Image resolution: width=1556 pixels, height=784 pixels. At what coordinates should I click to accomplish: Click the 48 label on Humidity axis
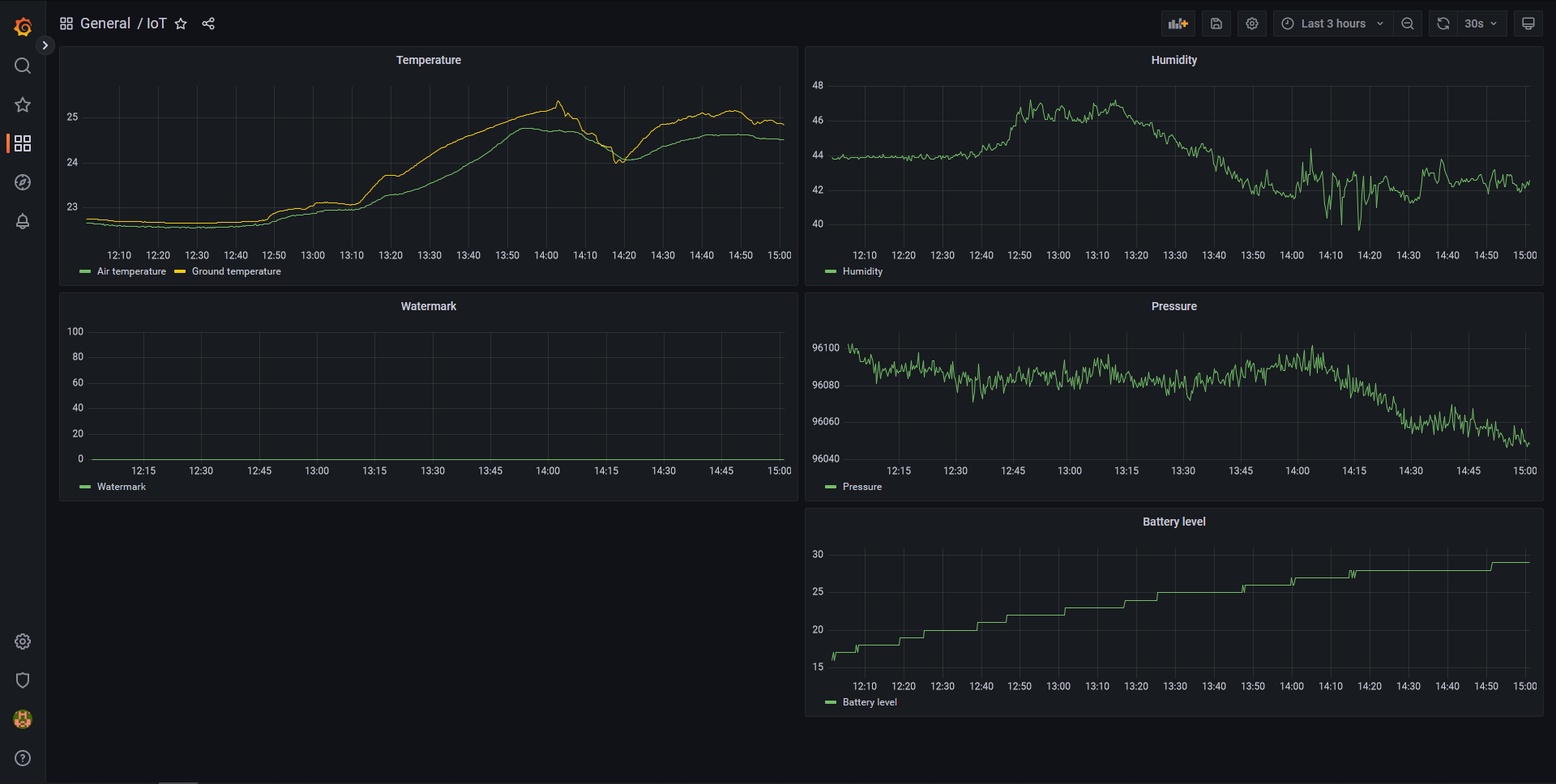coord(818,85)
